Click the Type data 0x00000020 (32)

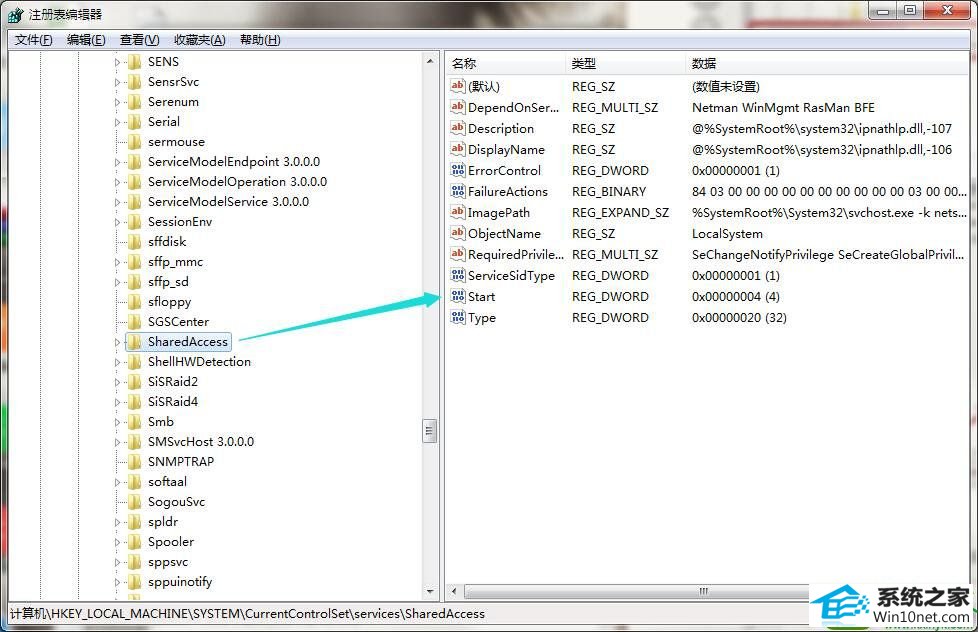(739, 318)
